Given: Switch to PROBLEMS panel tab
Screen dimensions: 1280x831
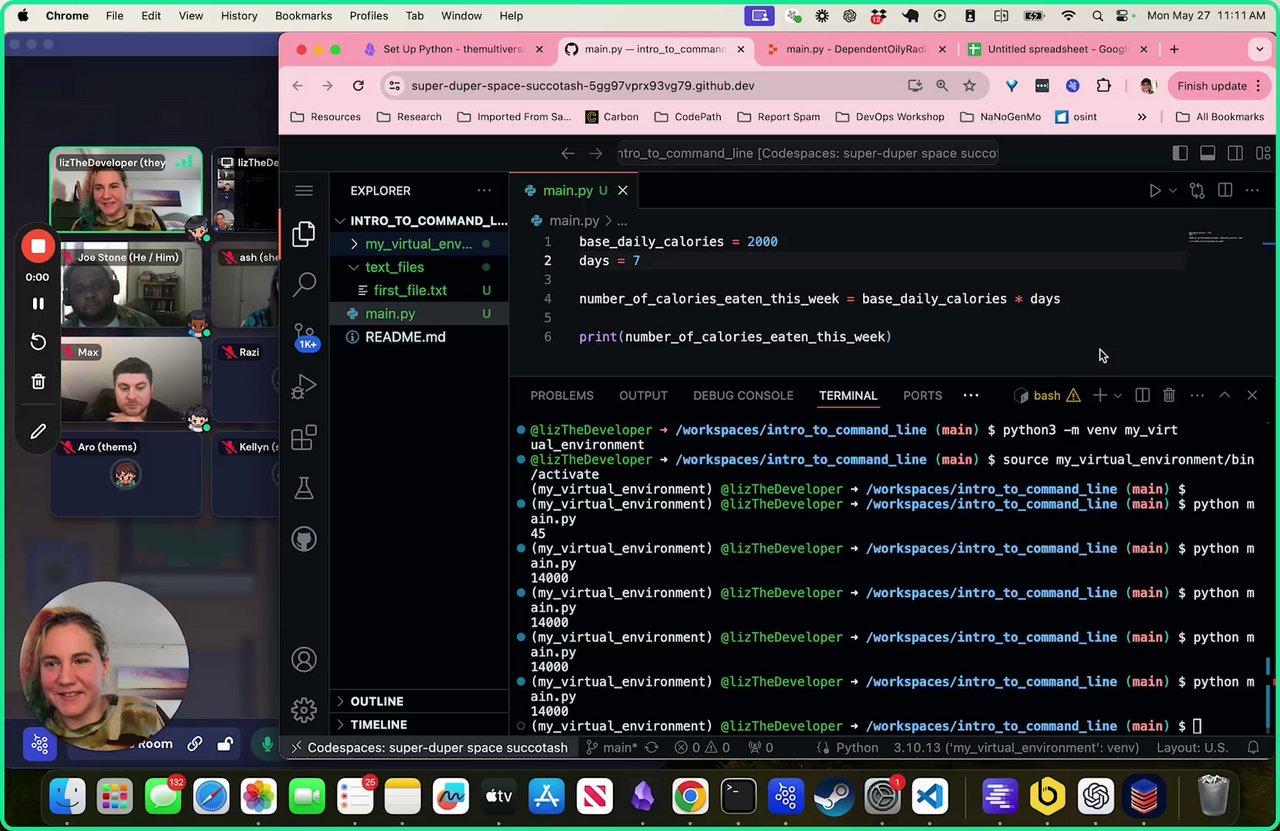Looking at the screenshot, I should tap(562, 395).
